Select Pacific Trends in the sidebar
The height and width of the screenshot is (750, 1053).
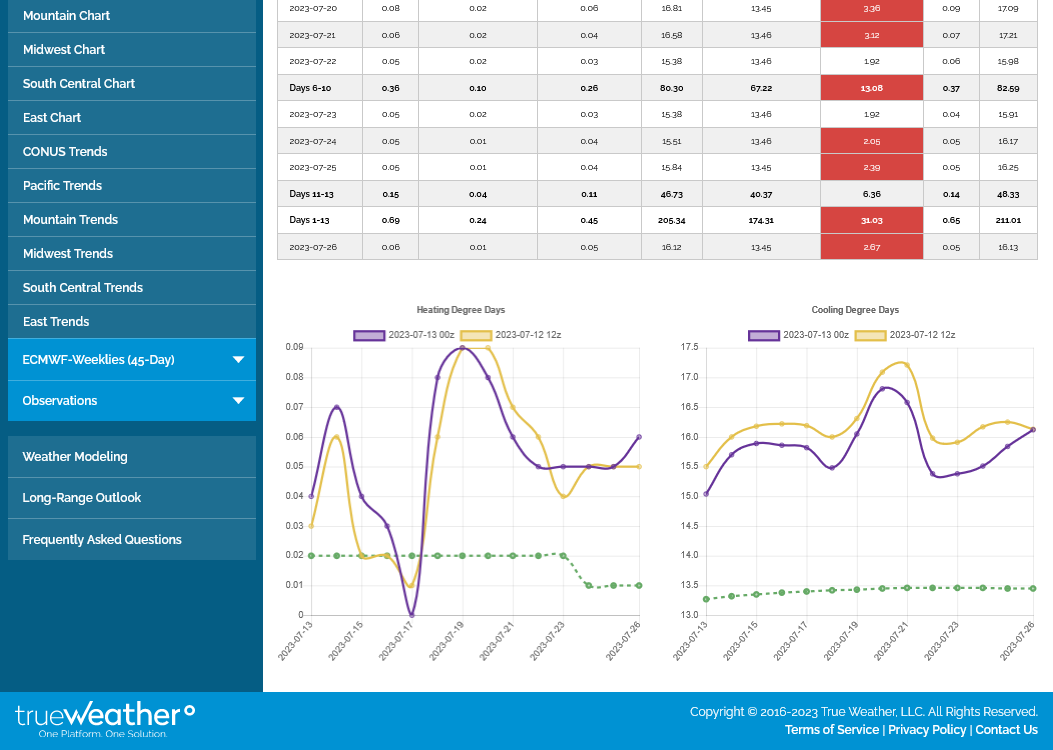coord(62,186)
